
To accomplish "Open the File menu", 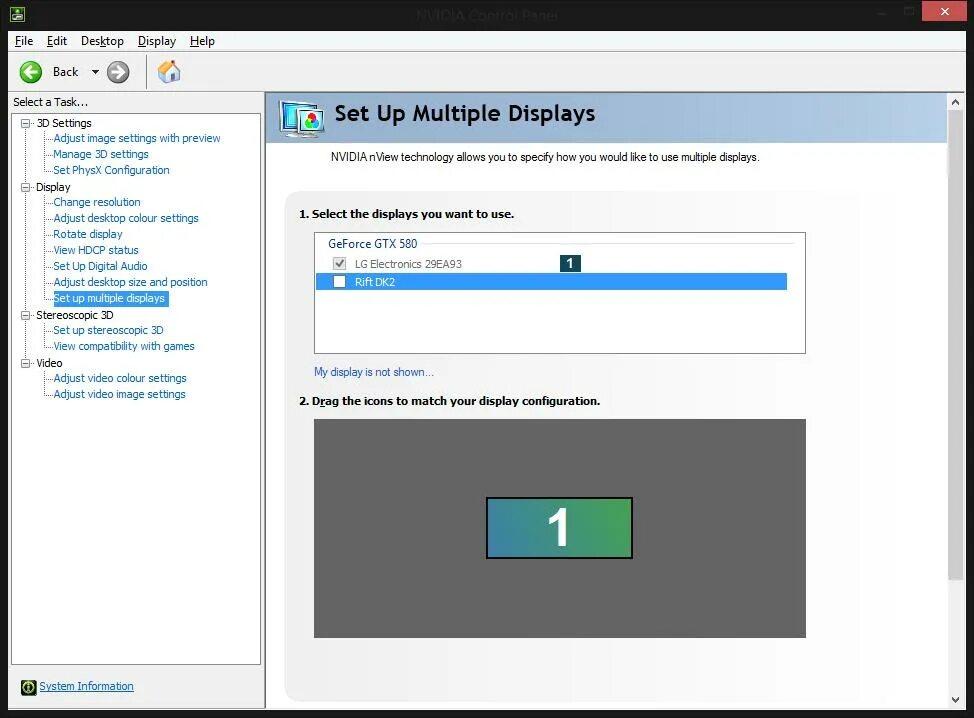I will point(24,41).
